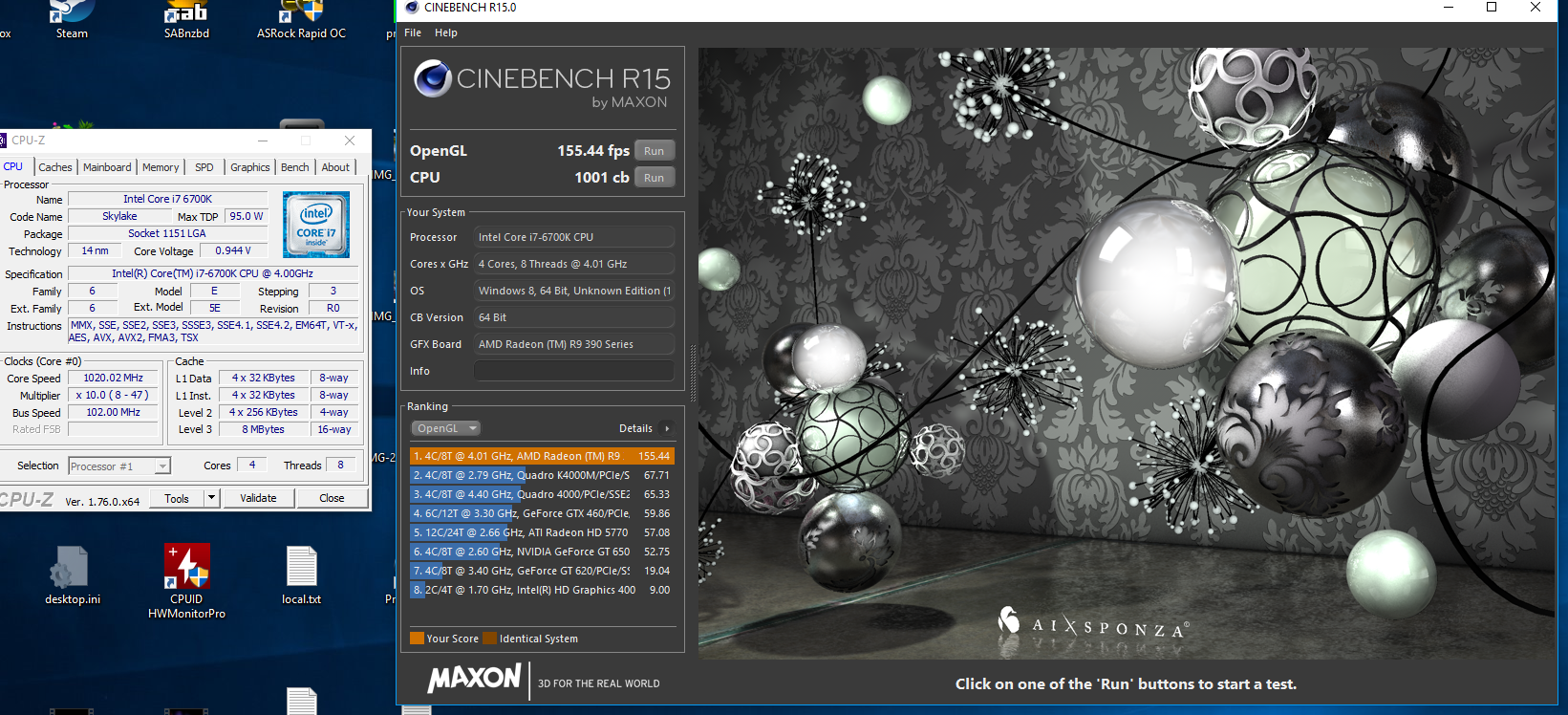The width and height of the screenshot is (1568, 715).
Task: Open the File menu in Cinebench
Action: [x=413, y=32]
